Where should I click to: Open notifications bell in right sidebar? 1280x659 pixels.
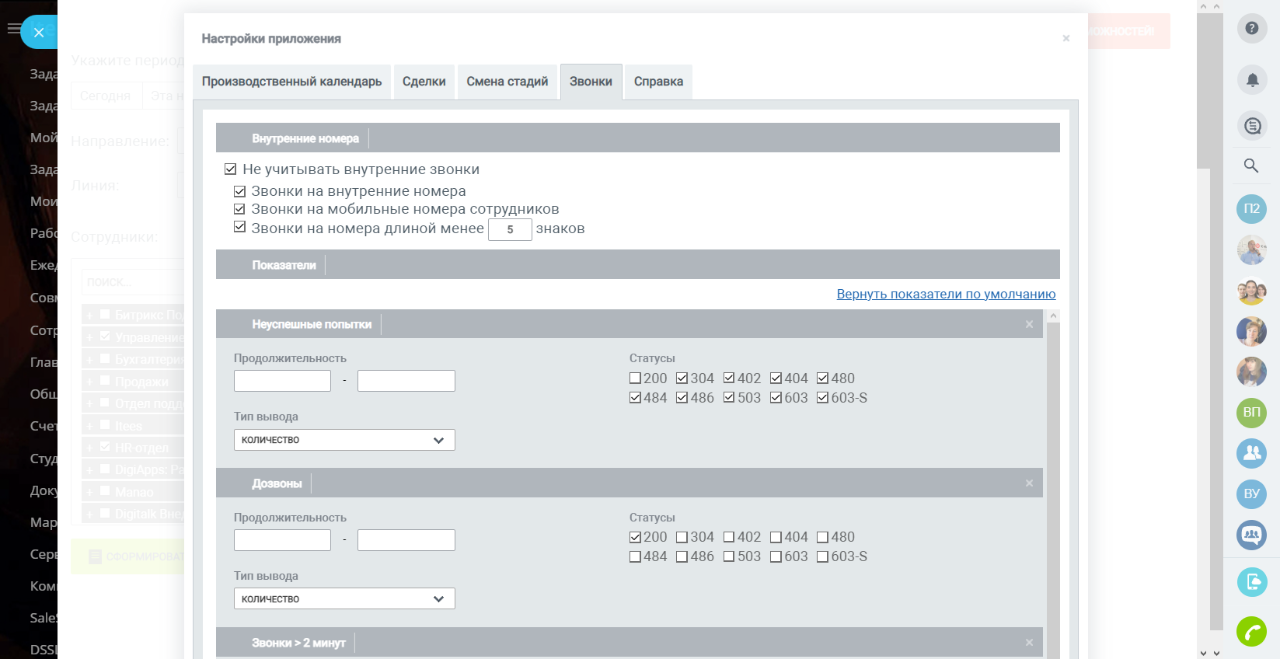(1252, 78)
